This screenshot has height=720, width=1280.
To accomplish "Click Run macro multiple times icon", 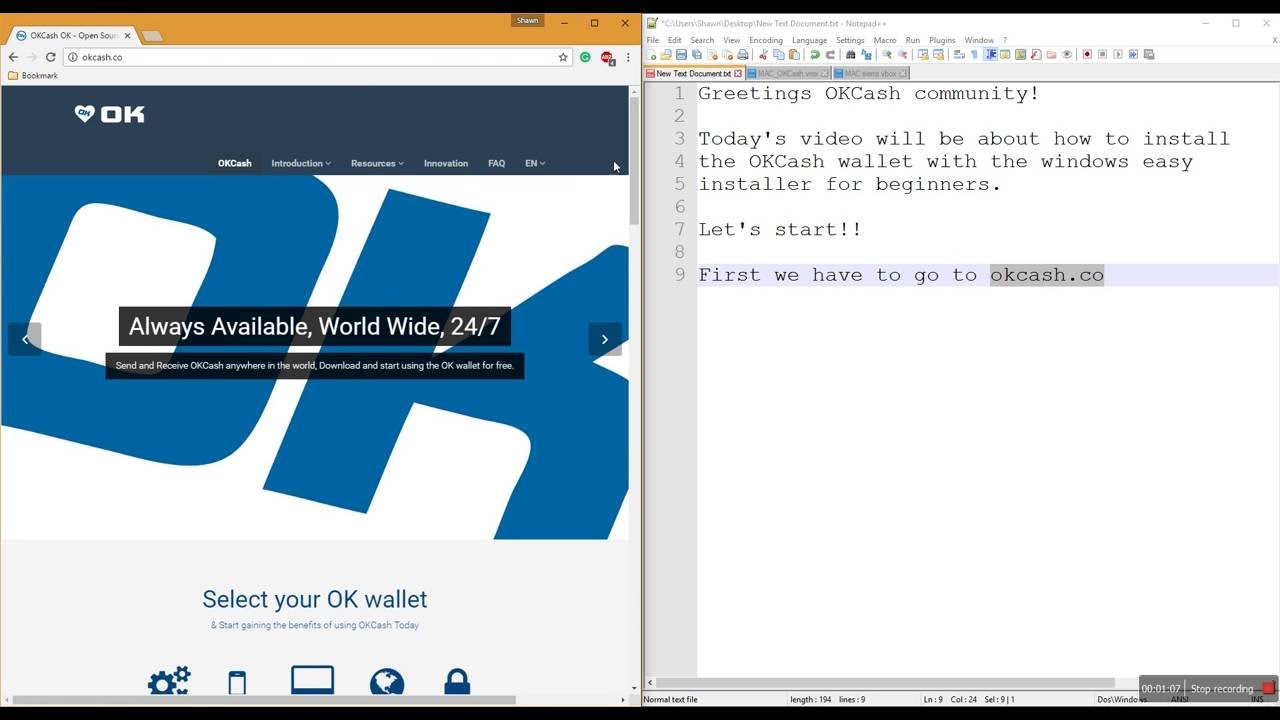I will (1133, 54).
